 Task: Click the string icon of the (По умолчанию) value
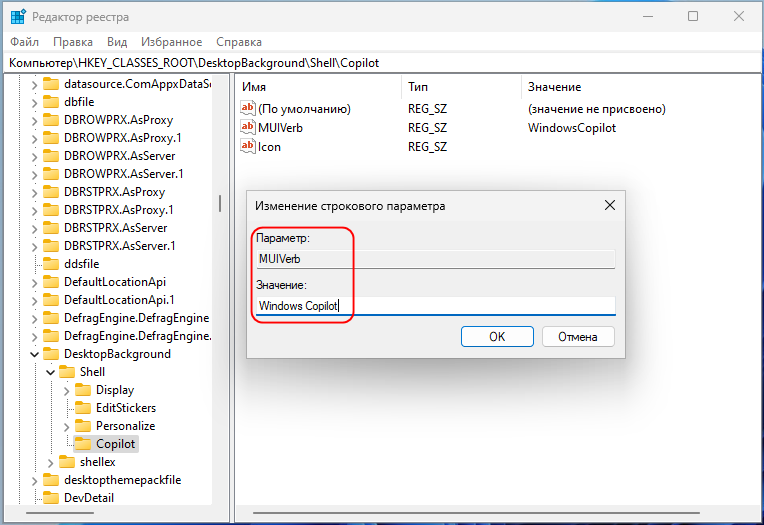(x=248, y=108)
